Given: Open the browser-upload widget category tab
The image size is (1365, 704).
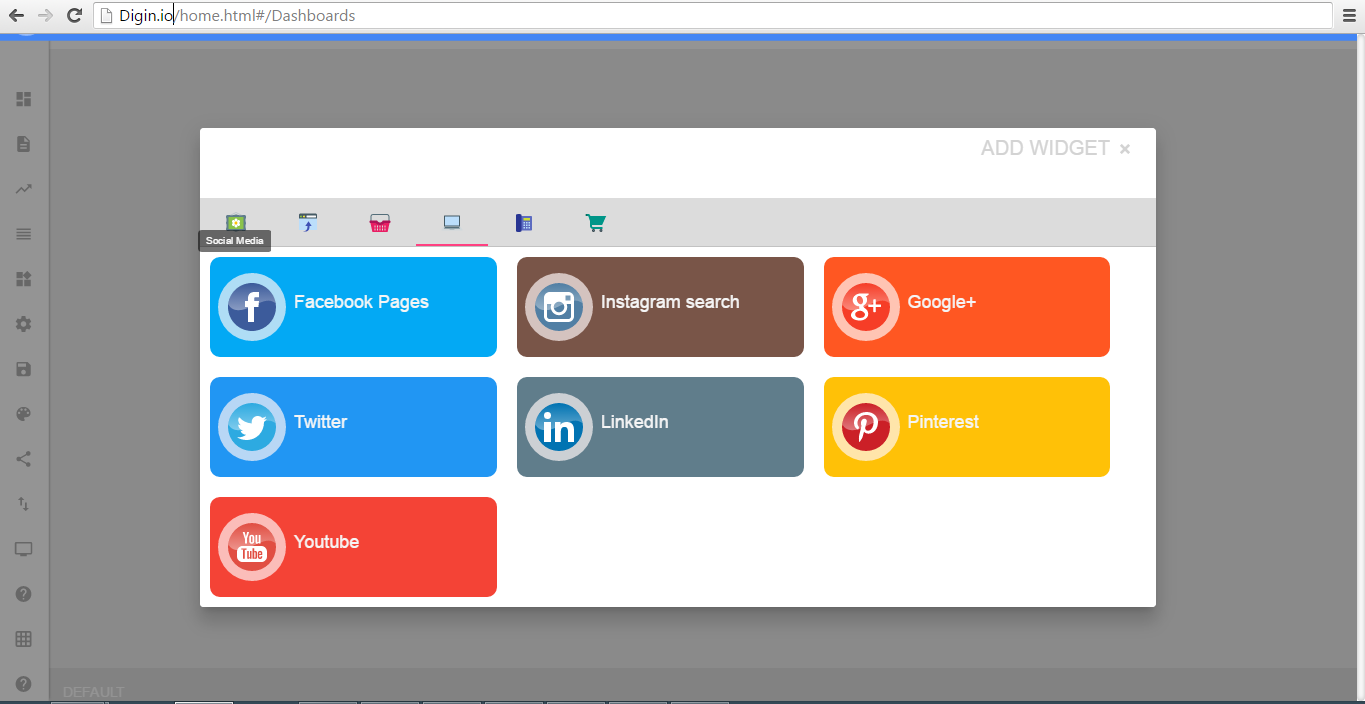Looking at the screenshot, I should (308, 223).
